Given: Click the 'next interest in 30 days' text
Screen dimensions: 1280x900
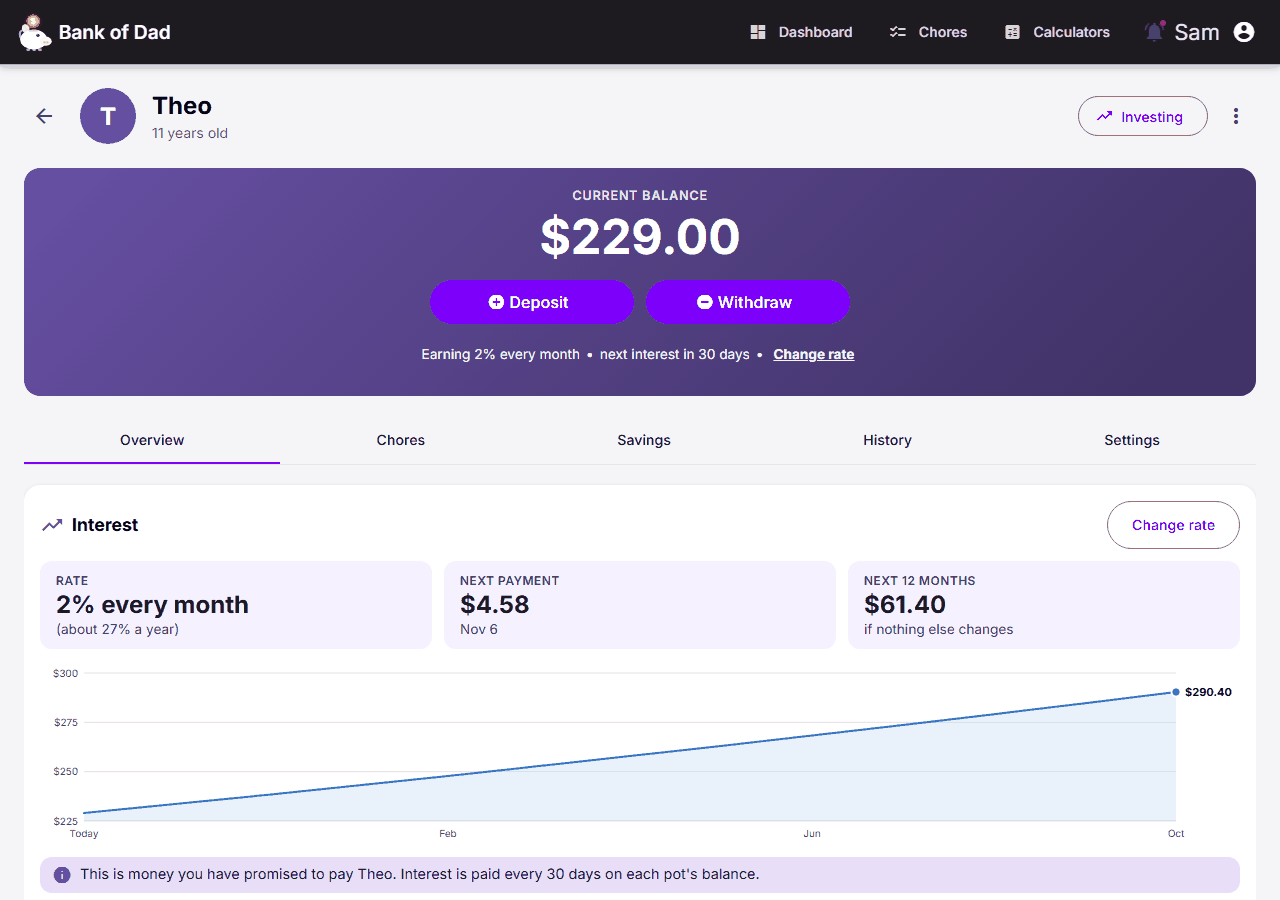Looking at the screenshot, I should (x=675, y=354).
